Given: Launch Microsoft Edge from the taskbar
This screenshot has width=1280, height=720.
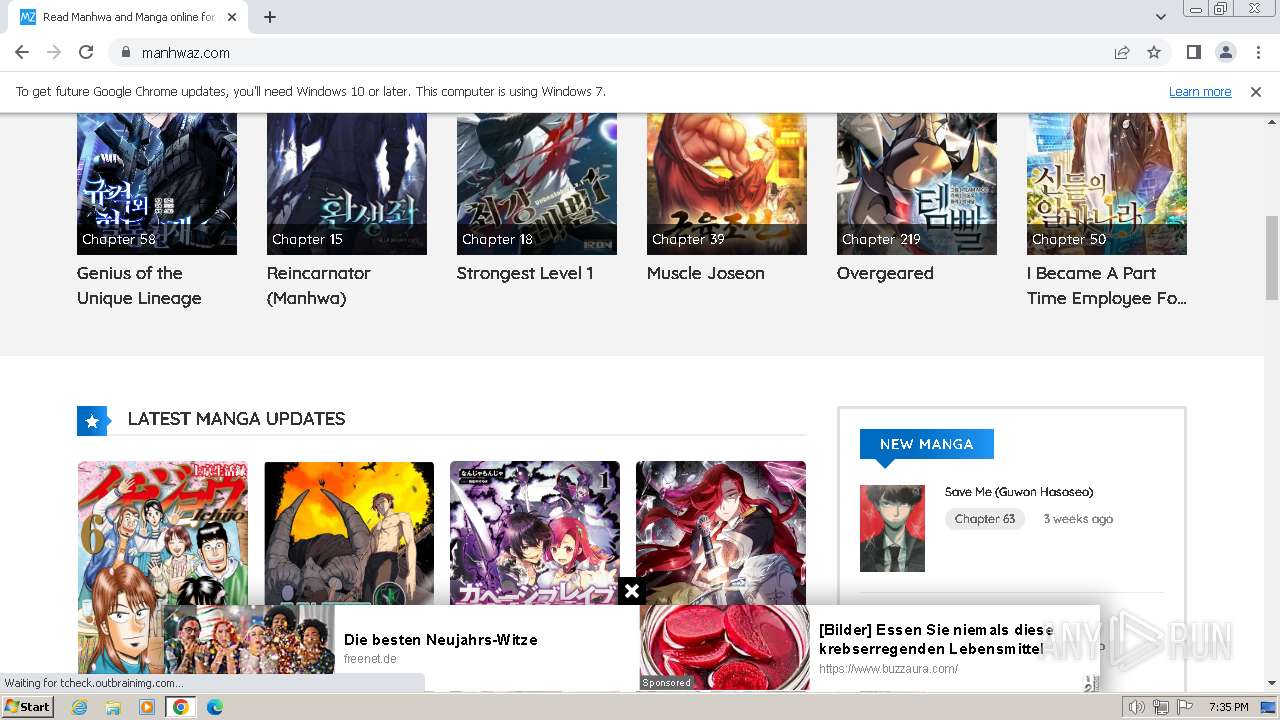Looking at the screenshot, I should point(214,707).
